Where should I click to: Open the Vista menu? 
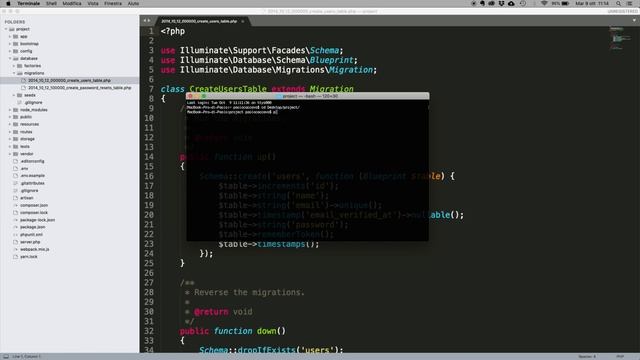tap(93, 3)
